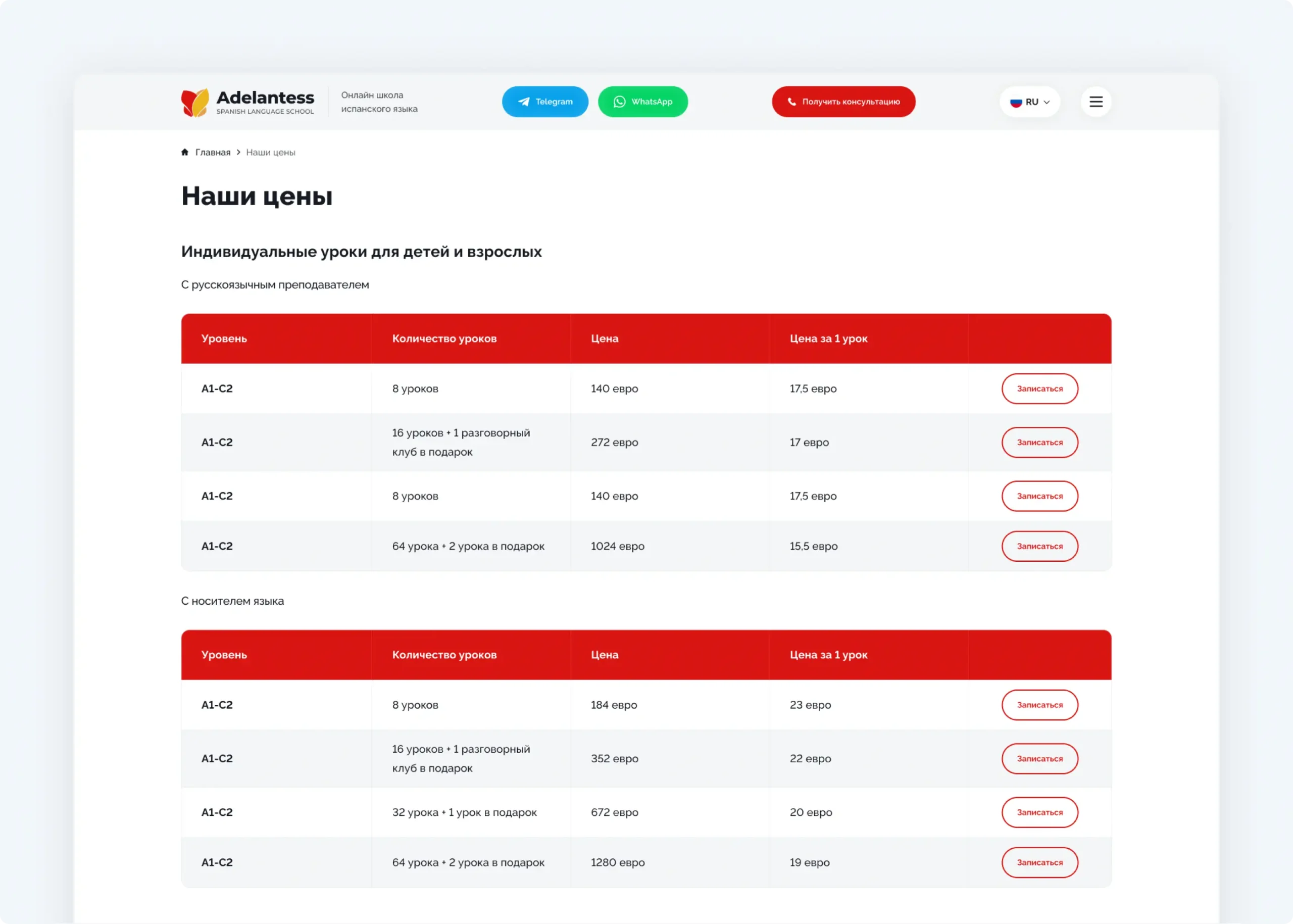Click the phone icon in consultation button
Viewport: 1293px width, 924px height.
[x=792, y=102]
